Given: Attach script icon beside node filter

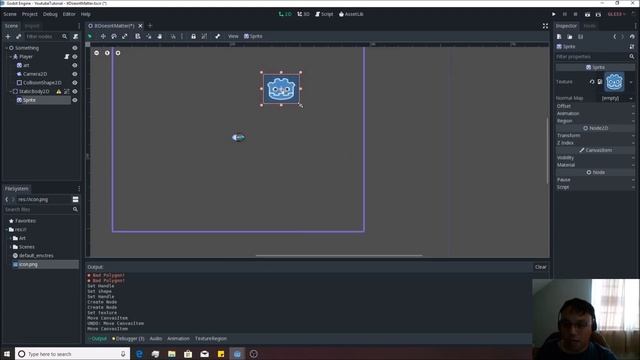Looking at the screenshot, I should [76, 37].
